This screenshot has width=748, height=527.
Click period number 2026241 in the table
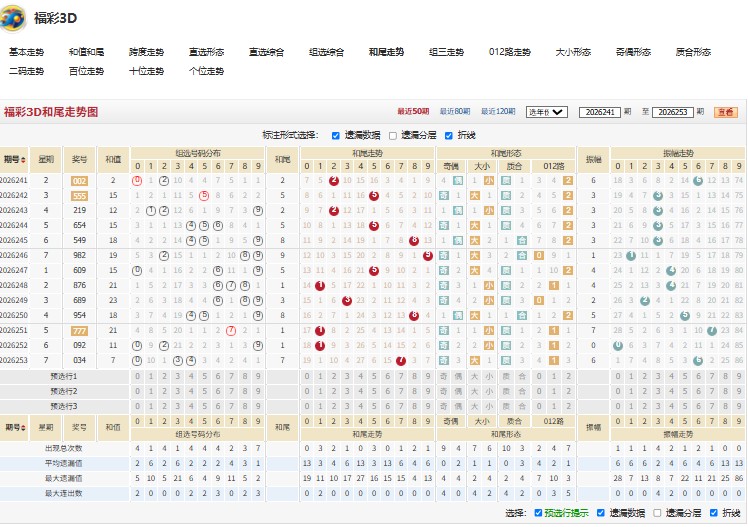click(x=14, y=180)
